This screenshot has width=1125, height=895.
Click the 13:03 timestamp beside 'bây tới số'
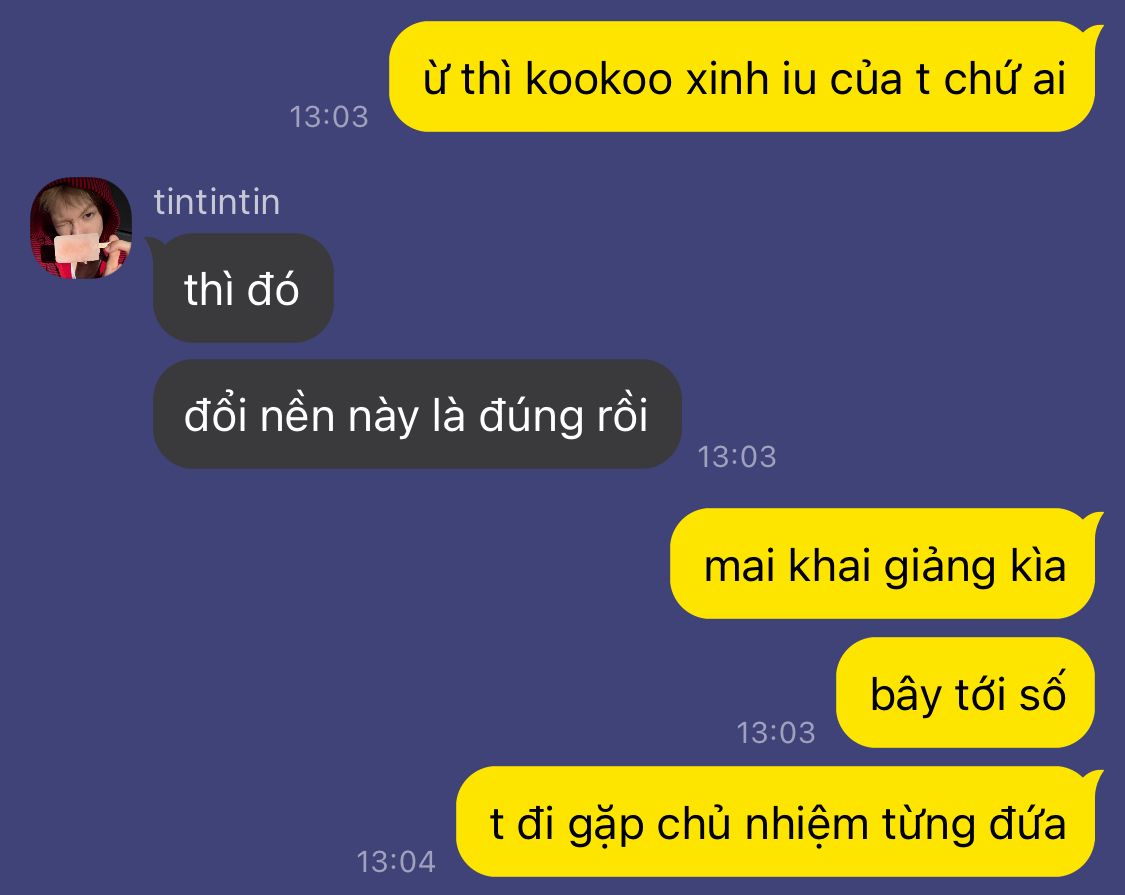pos(776,732)
